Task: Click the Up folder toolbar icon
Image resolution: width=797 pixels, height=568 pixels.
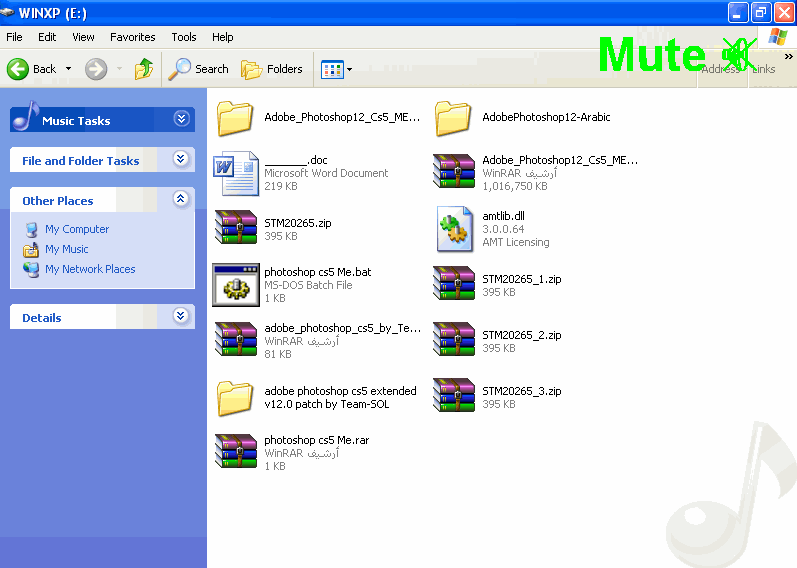Action: pyautogui.click(x=144, y=69)
